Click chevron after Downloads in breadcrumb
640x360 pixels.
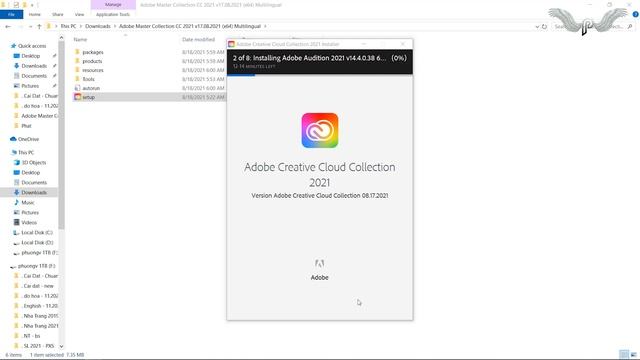[115, 26]
